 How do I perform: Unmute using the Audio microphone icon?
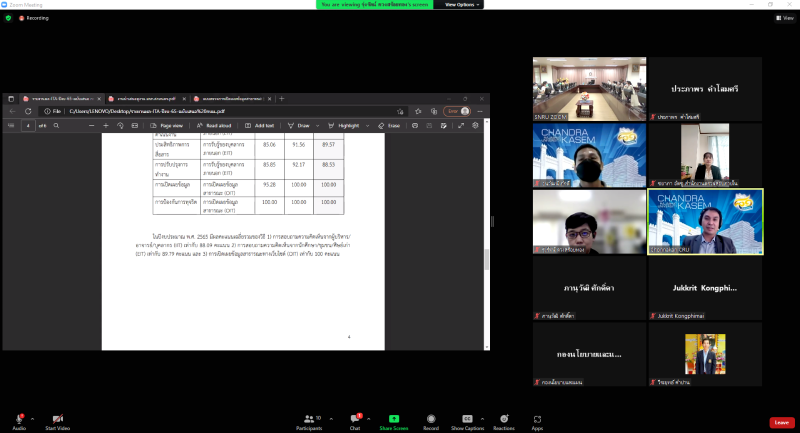(18, 418)
